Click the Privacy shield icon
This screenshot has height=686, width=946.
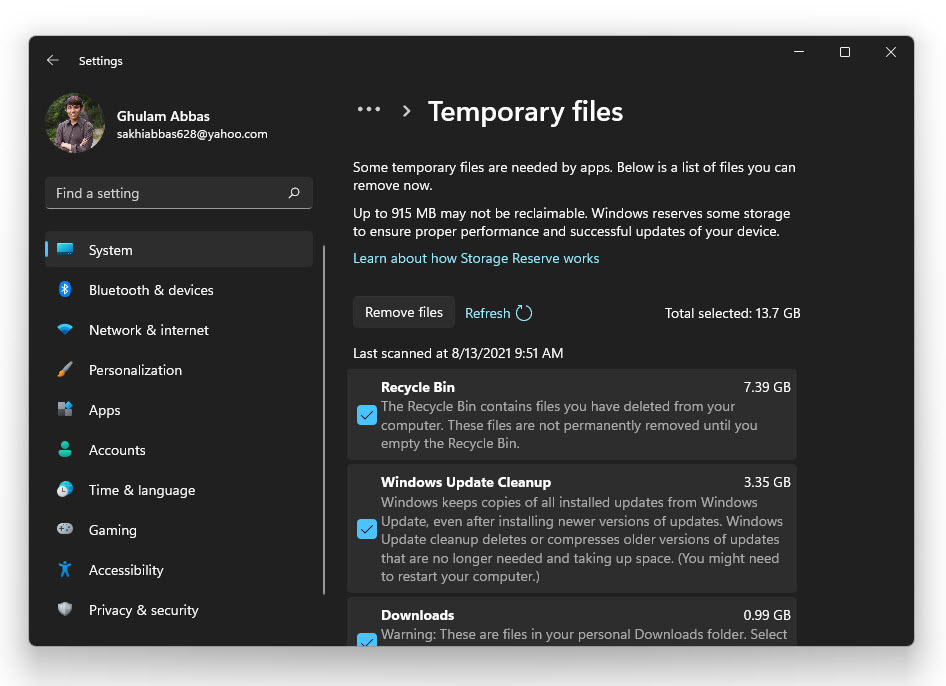coord(65,609)
